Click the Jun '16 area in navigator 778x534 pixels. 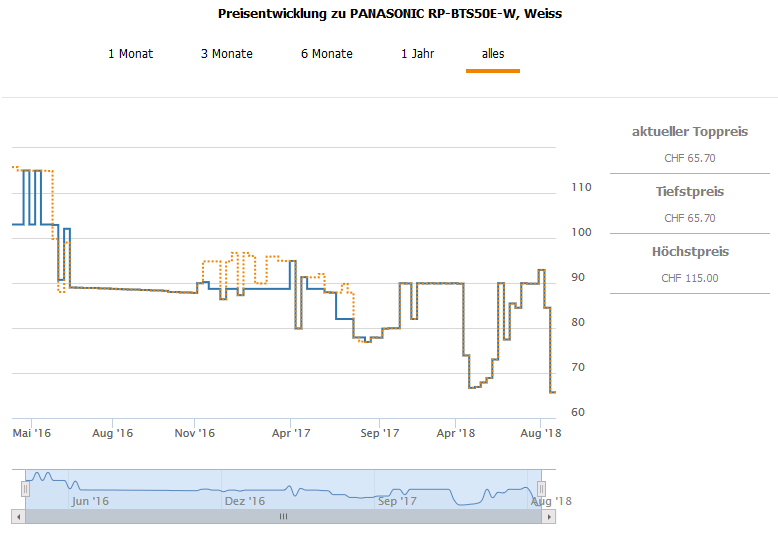[x=89, y=501]
